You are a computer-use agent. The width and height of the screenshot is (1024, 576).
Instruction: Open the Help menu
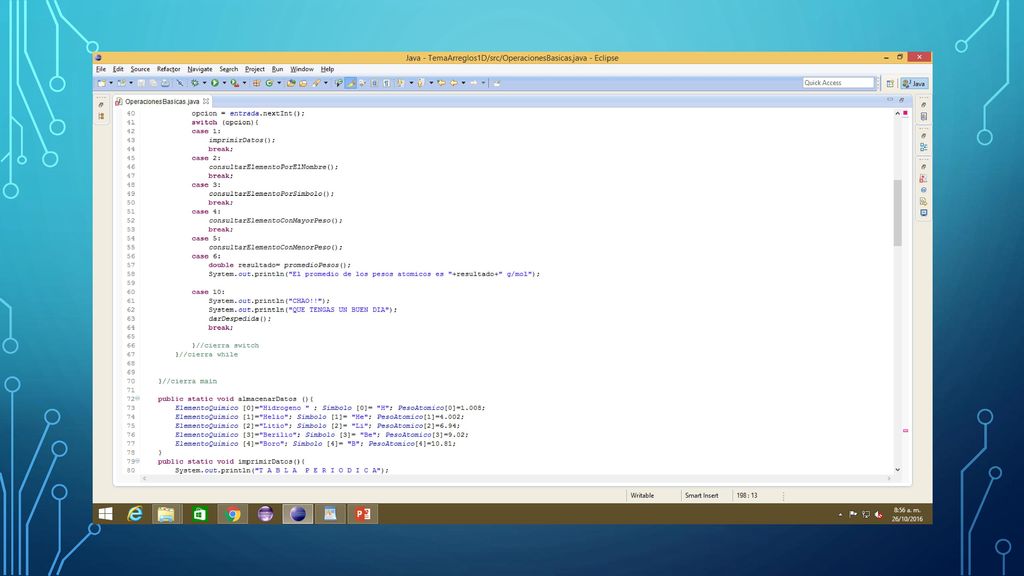pyautogui.click(x=327, y=69)
